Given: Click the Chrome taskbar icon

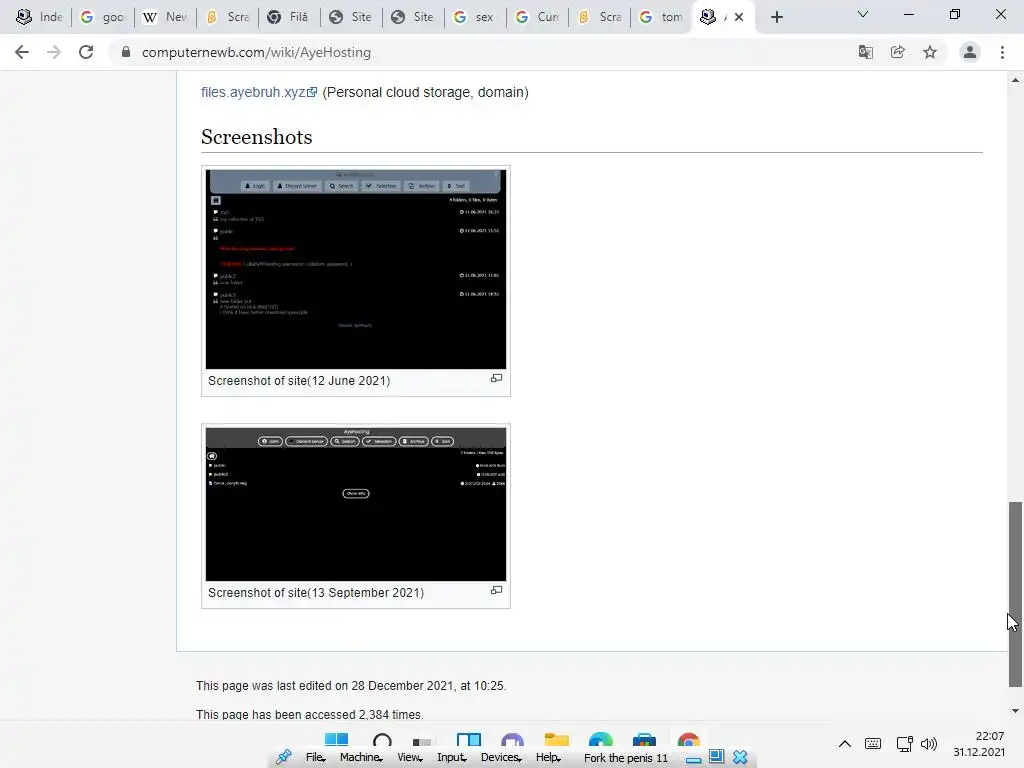Looking at the screenshot, I should (688, 740).
